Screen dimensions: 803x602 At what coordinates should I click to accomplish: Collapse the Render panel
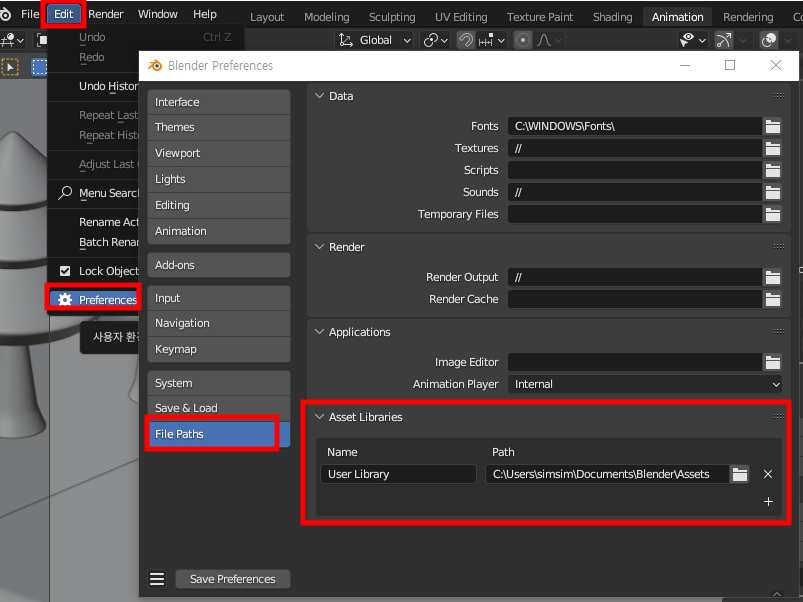[x=320, y=247]
